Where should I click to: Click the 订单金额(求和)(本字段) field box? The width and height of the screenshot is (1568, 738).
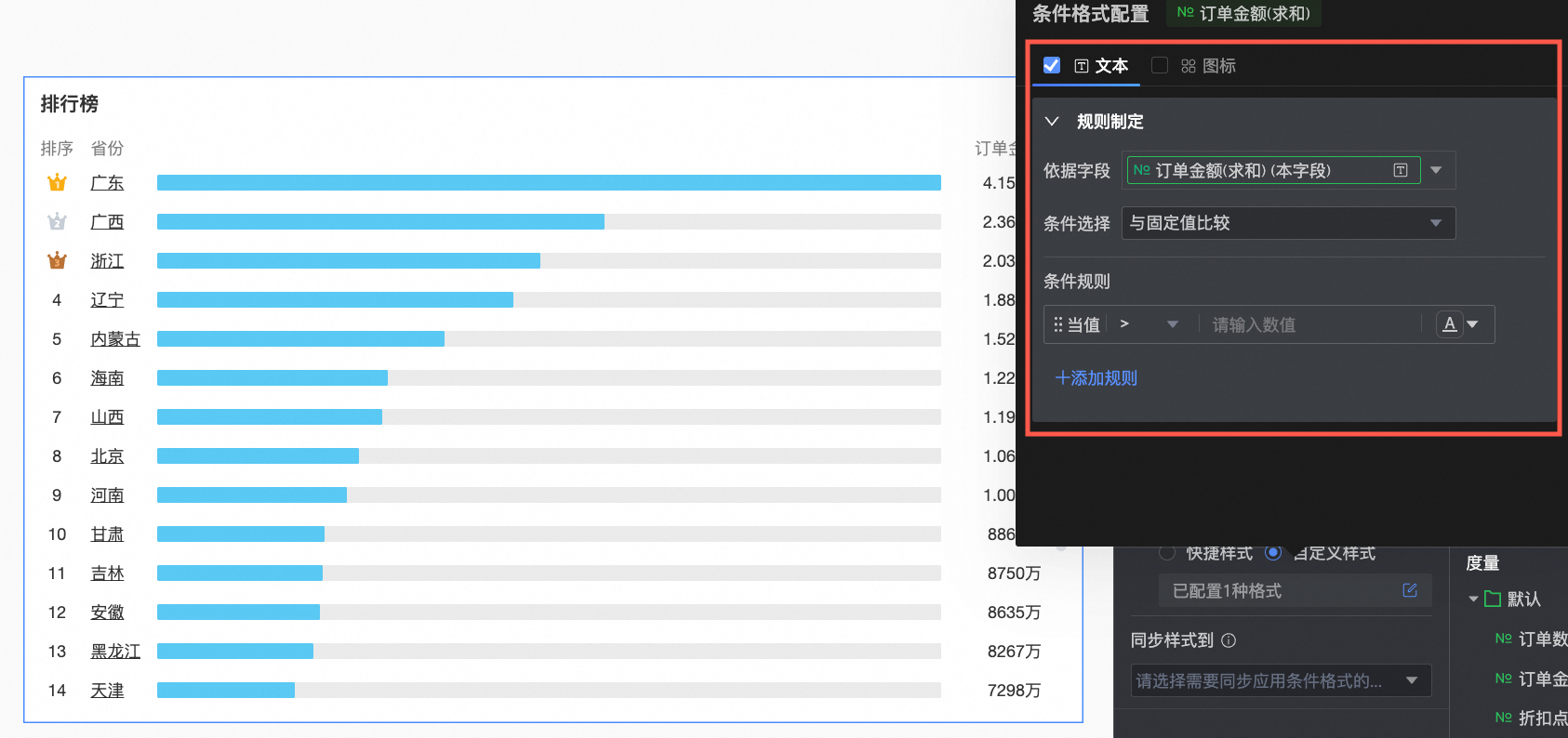pyautogui.click(x=1273, y=170)
